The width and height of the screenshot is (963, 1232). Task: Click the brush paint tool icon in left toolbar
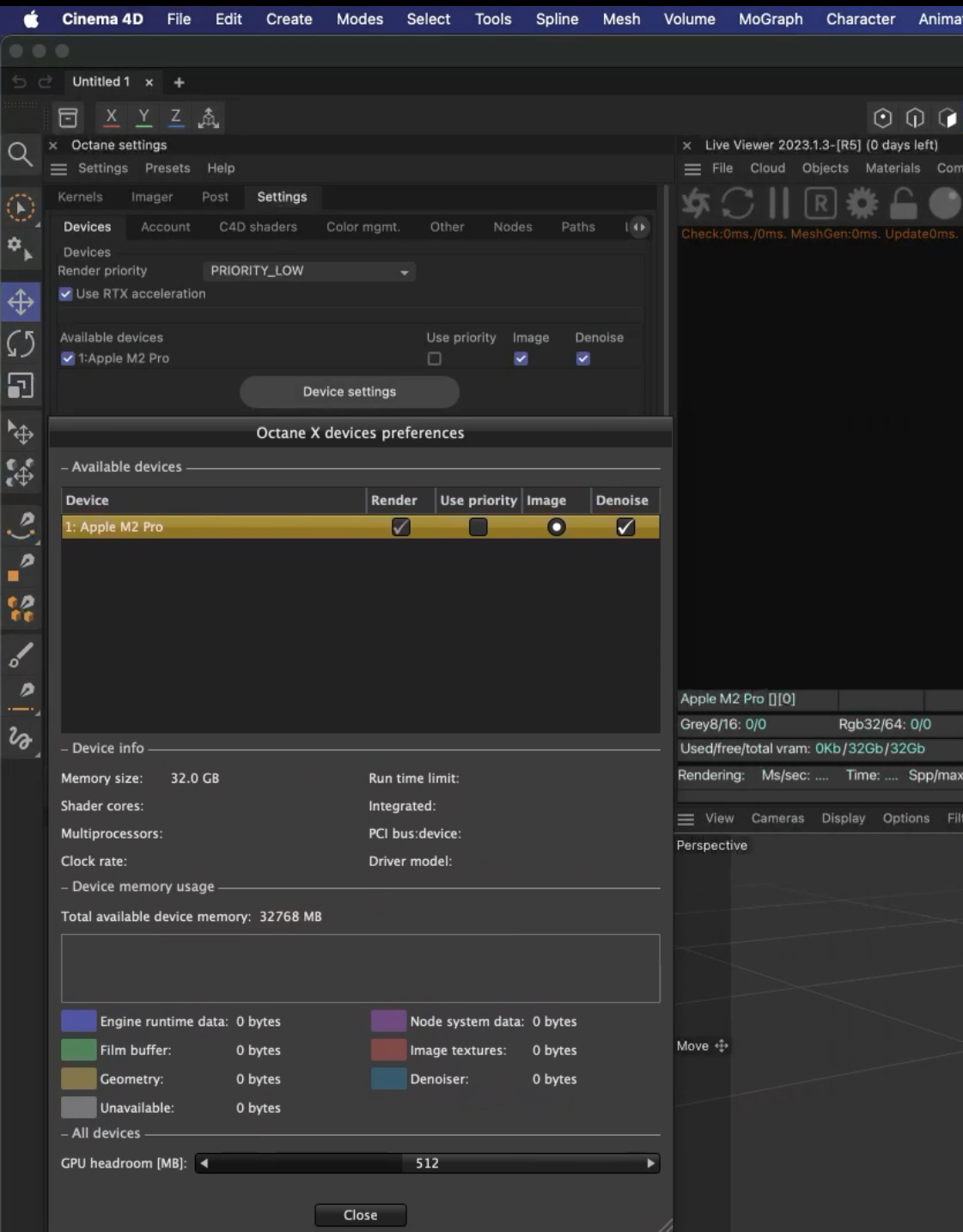tap(21, 655)
